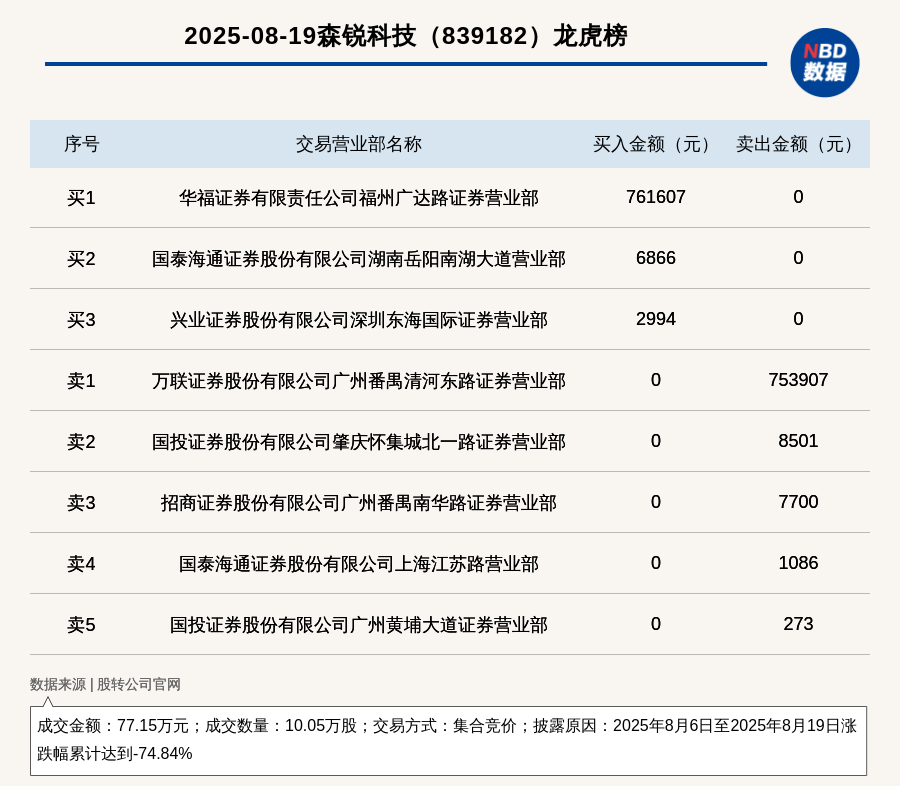Click 国泰海通证券股份有限公司上海江苏路营业部
900x786 pixels.
click(x=359, y=564)
